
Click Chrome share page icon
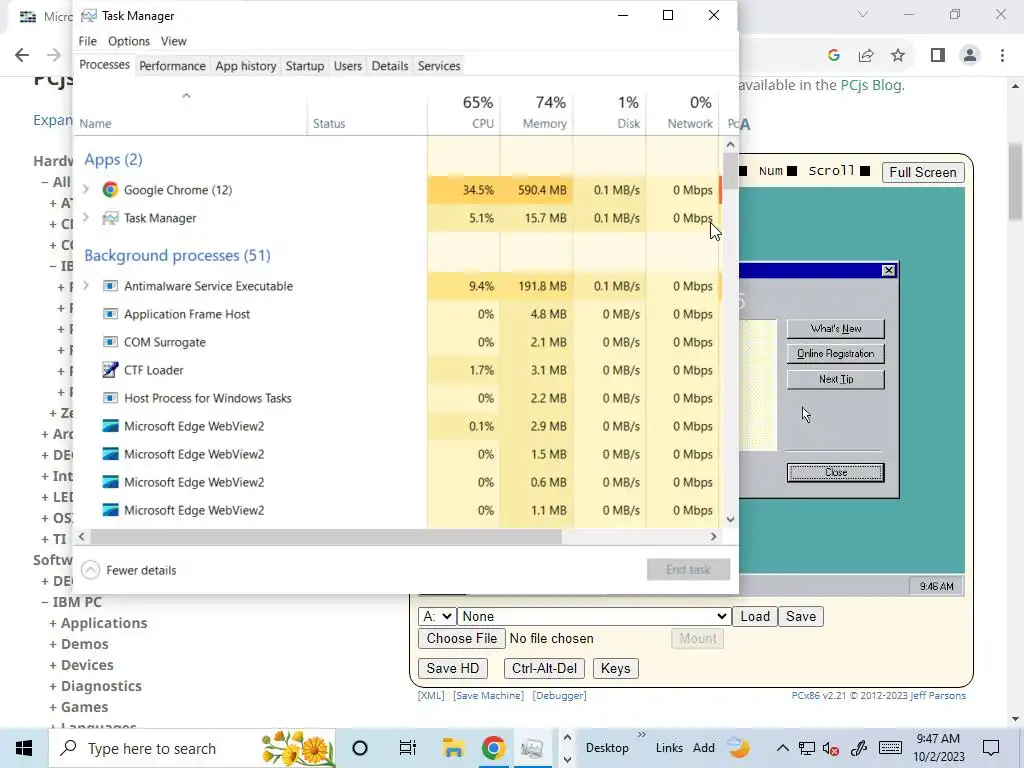866,56
